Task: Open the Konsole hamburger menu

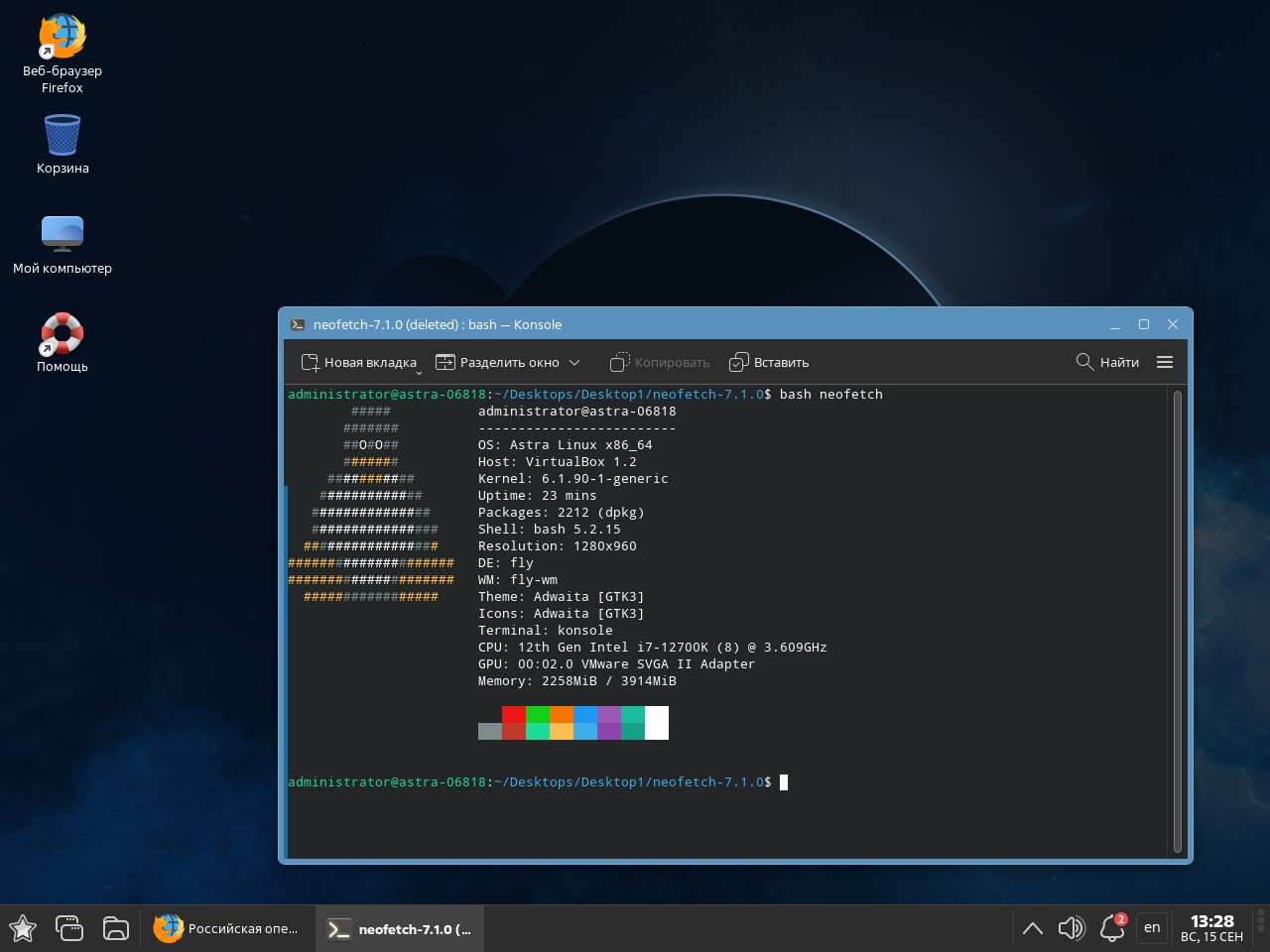Action: [1165, 362]
